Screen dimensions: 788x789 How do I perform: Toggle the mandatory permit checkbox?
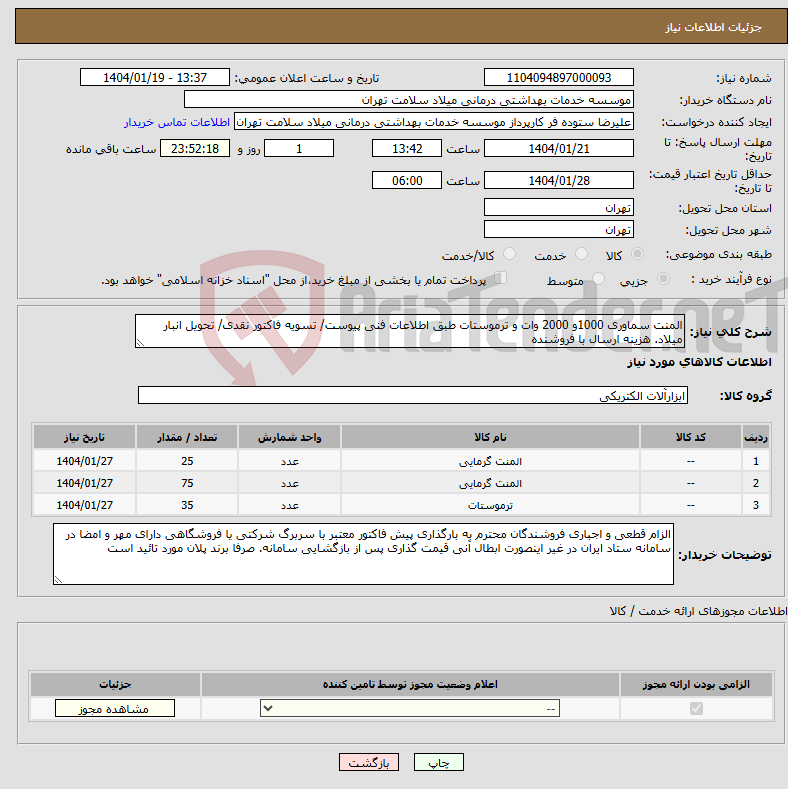coord(696,708)
